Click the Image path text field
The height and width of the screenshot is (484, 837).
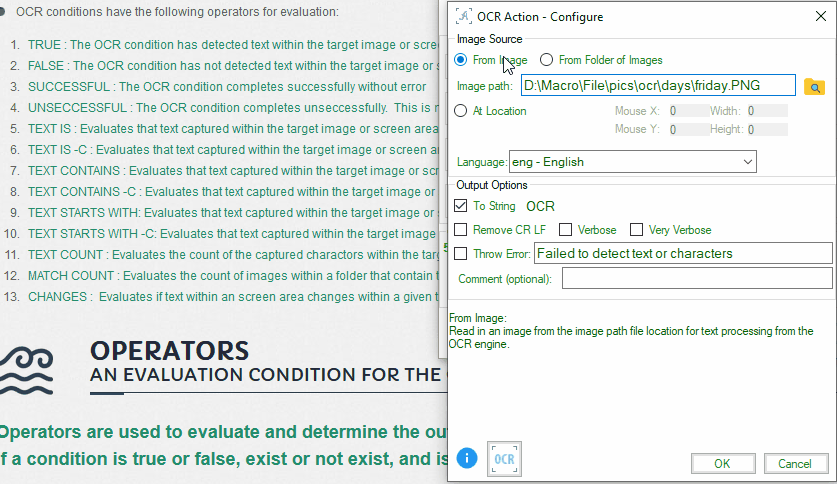657,86
